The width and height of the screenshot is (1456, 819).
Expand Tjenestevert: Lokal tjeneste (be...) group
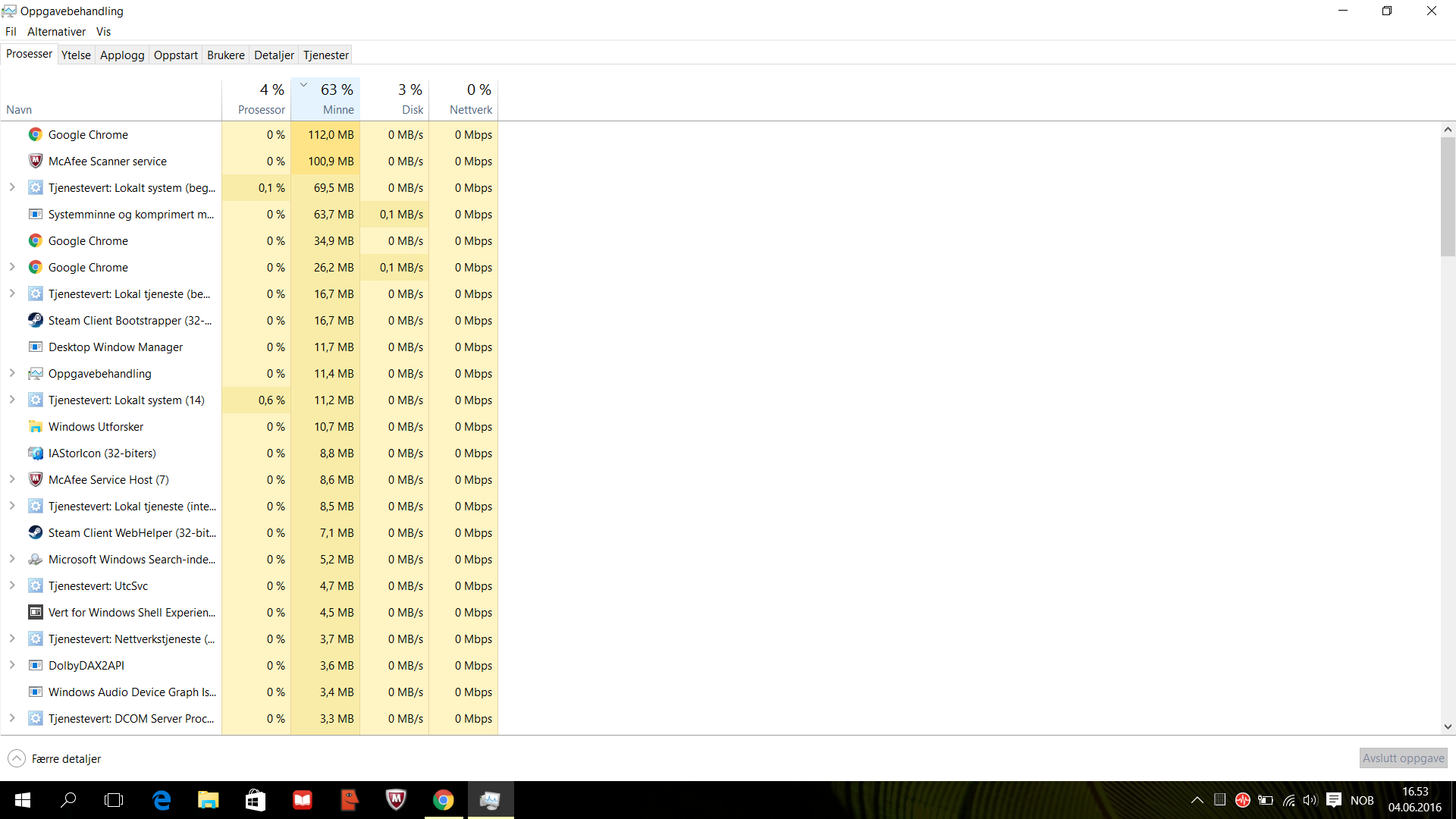click(x=12, y=293)
